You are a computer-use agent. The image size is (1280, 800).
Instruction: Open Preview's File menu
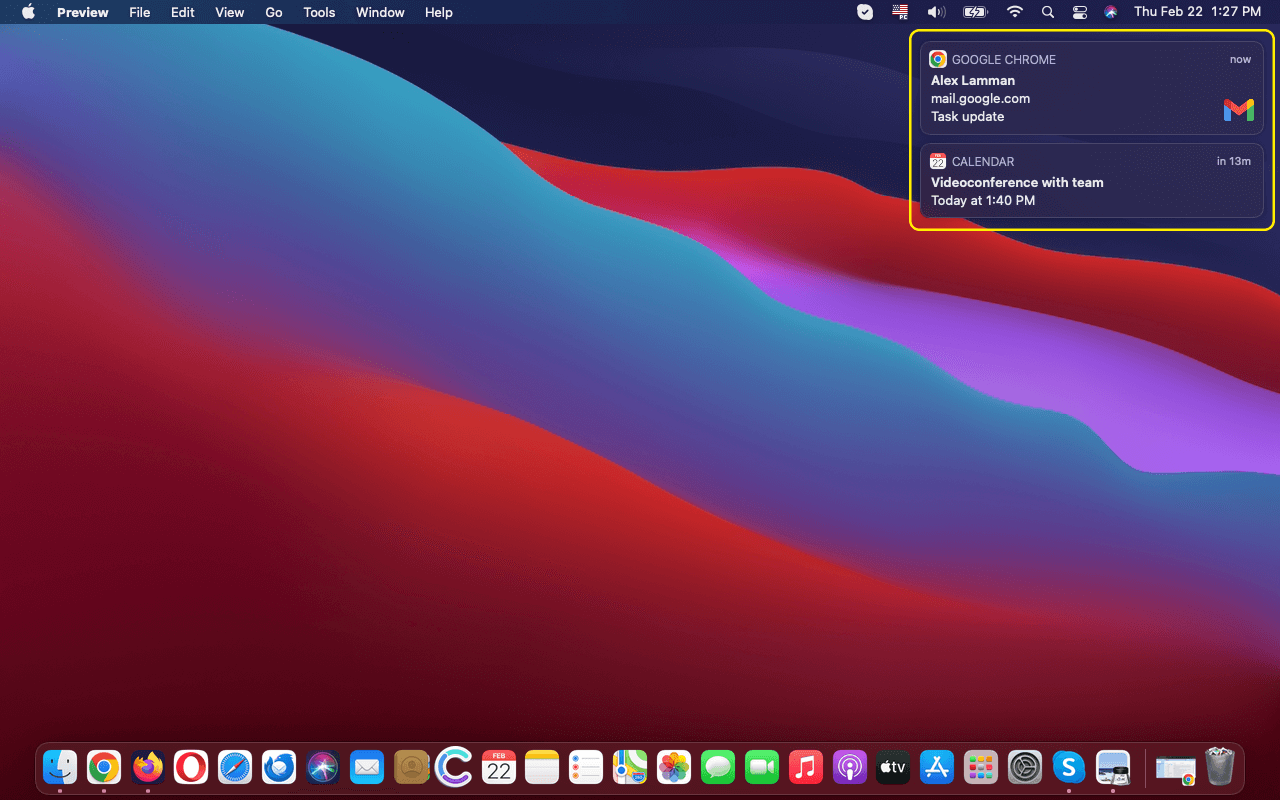[139, 12]
